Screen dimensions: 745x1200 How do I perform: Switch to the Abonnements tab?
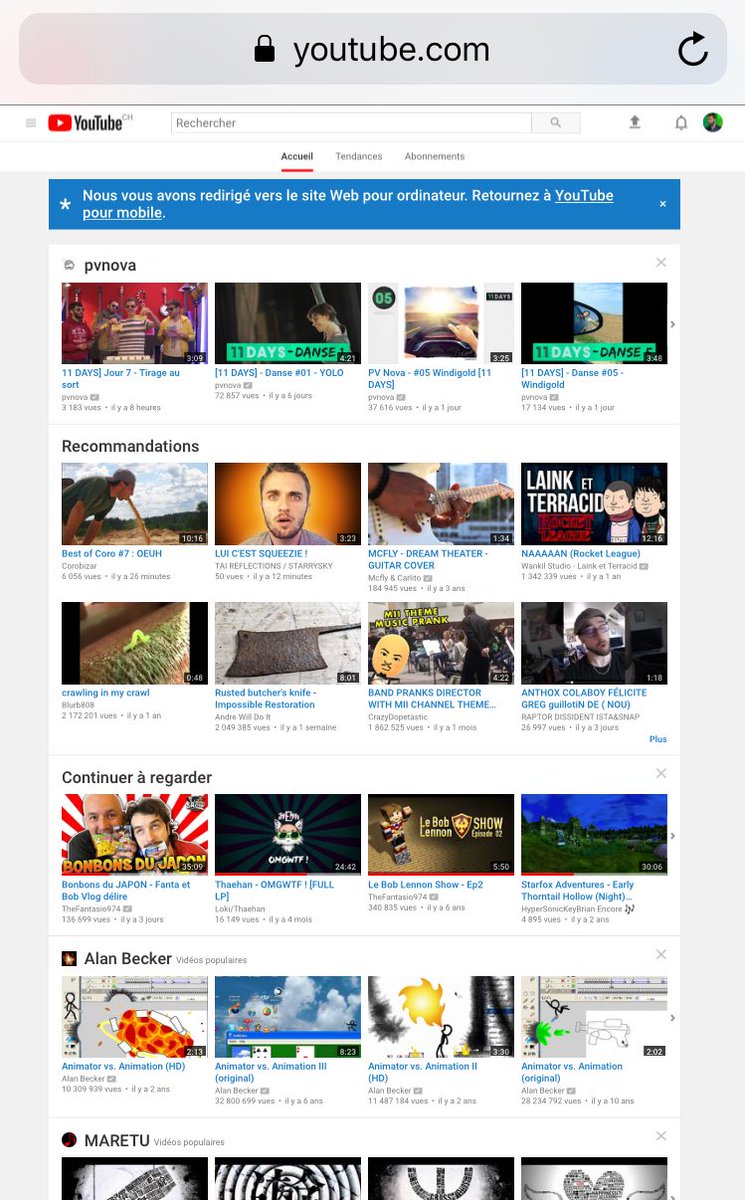(x=435, y=156)
